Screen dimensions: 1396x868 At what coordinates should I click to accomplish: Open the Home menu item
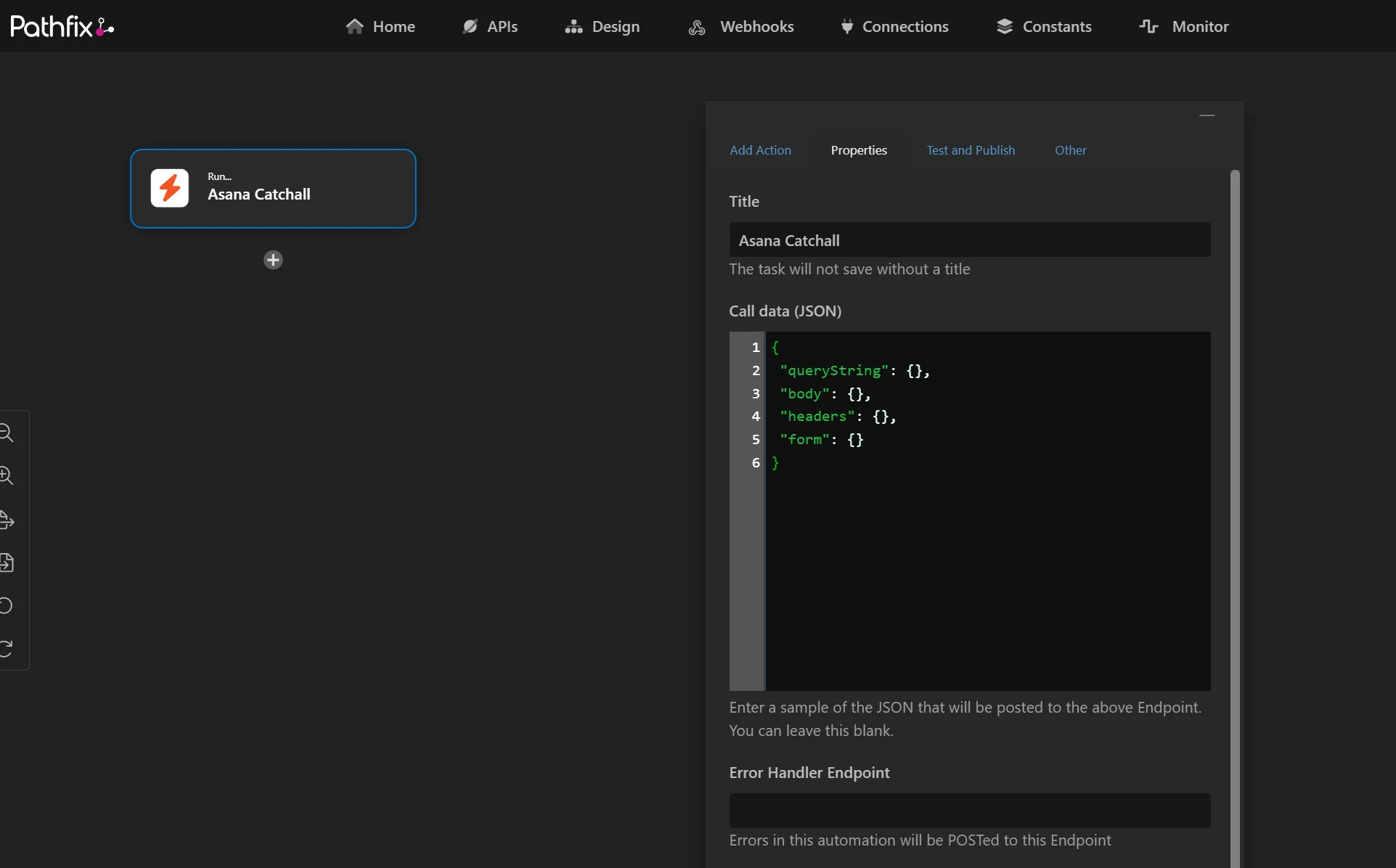[x=380, y=27]
